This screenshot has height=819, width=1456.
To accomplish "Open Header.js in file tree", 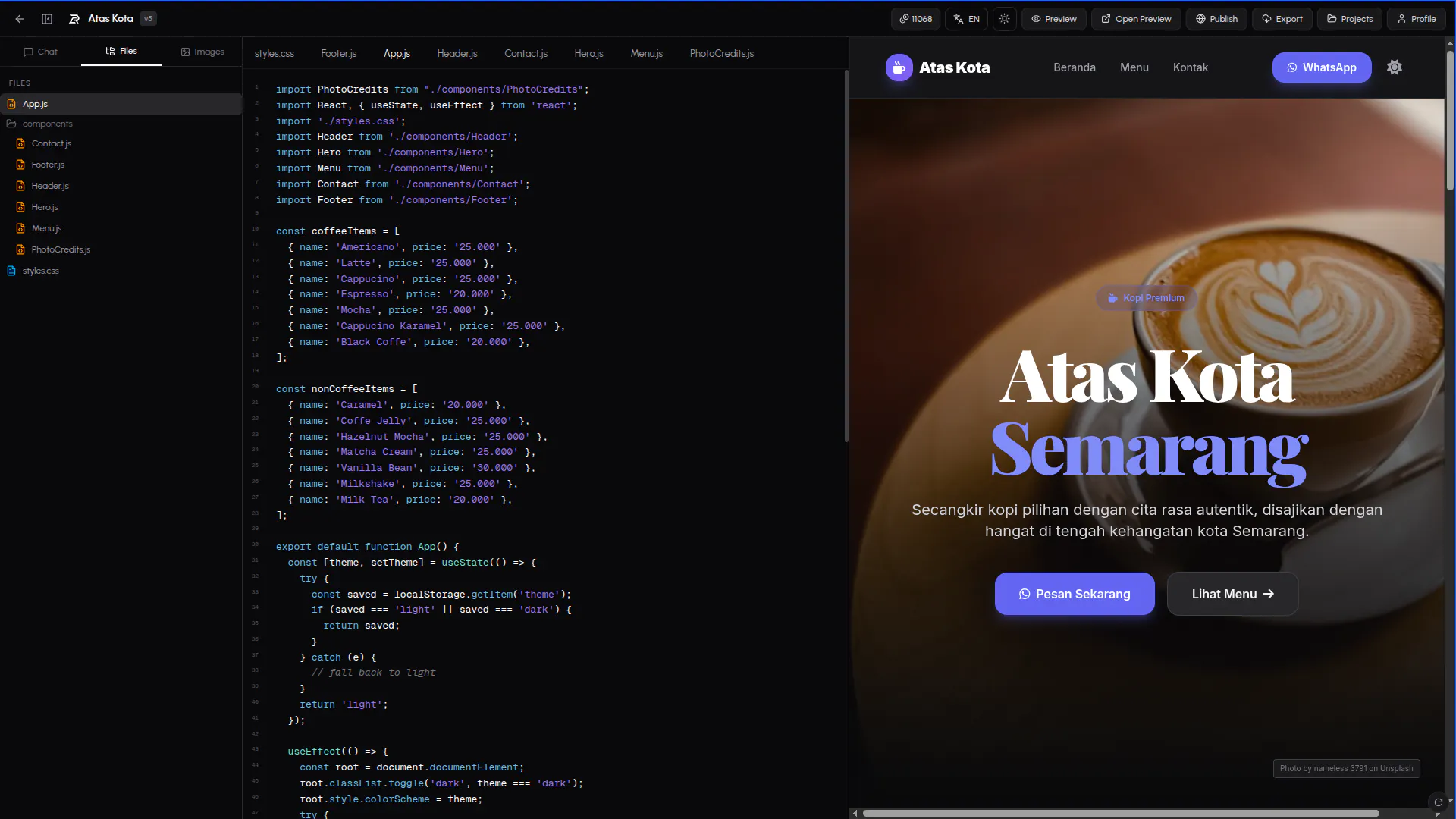I will tap(121, 186).
